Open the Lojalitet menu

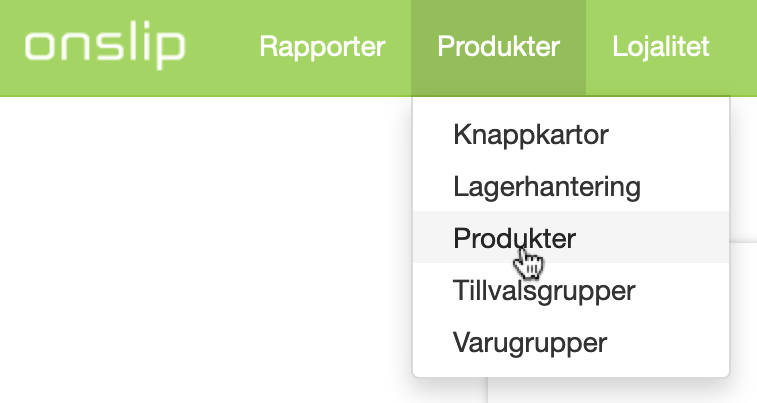tap(660, 47)
